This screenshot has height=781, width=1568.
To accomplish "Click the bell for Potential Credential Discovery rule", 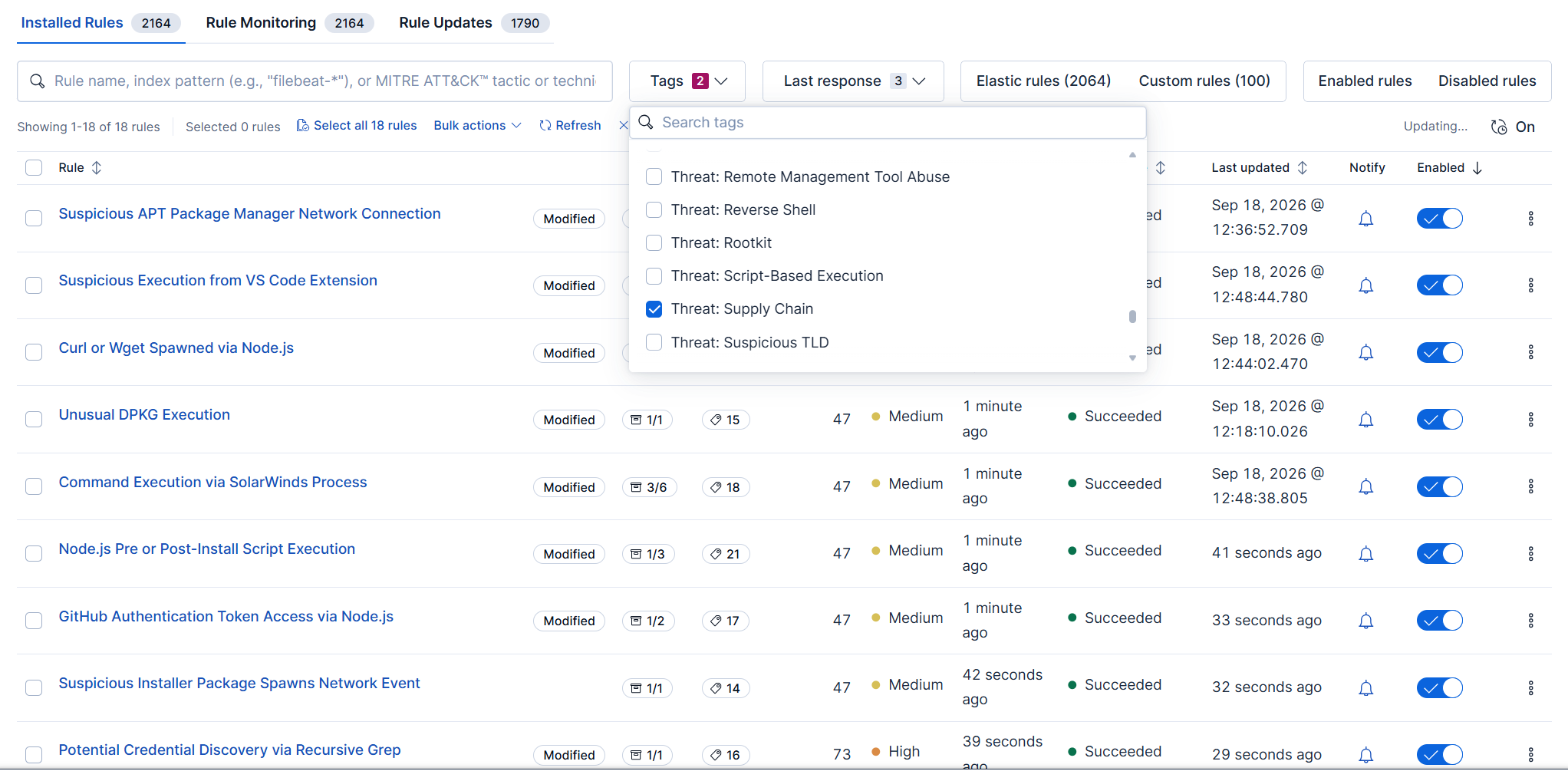I will tap(1365, 755).
